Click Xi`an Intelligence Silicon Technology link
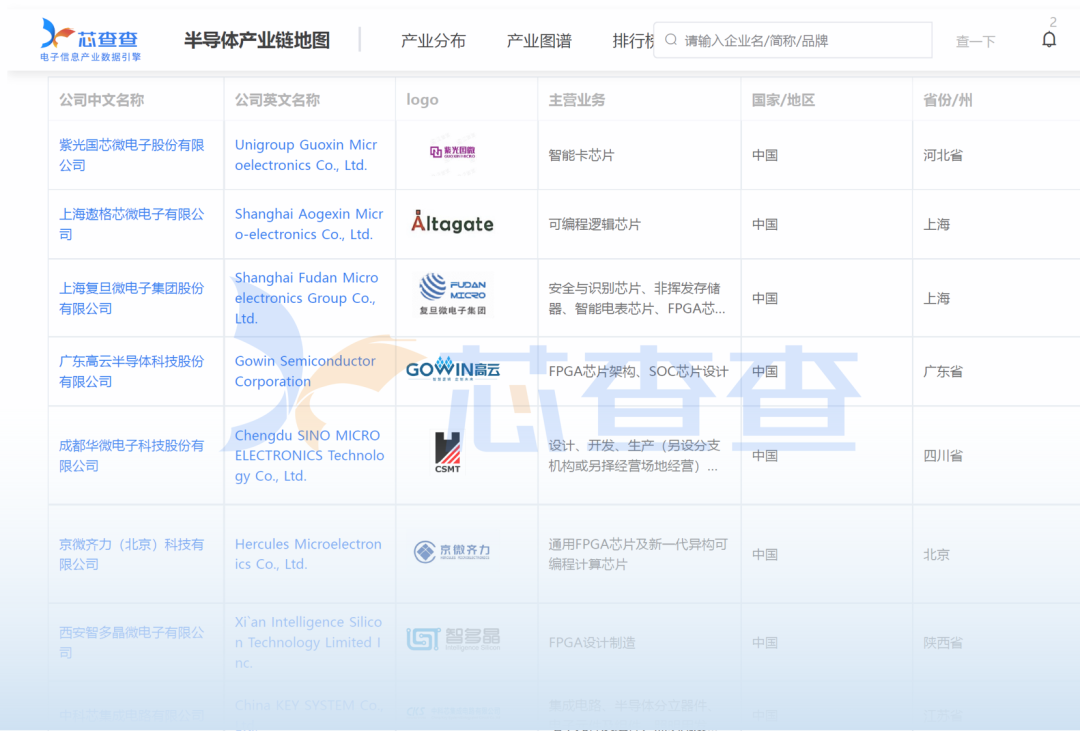The height and width of the screenshot is (731, 1080). (x=308, y=642)
